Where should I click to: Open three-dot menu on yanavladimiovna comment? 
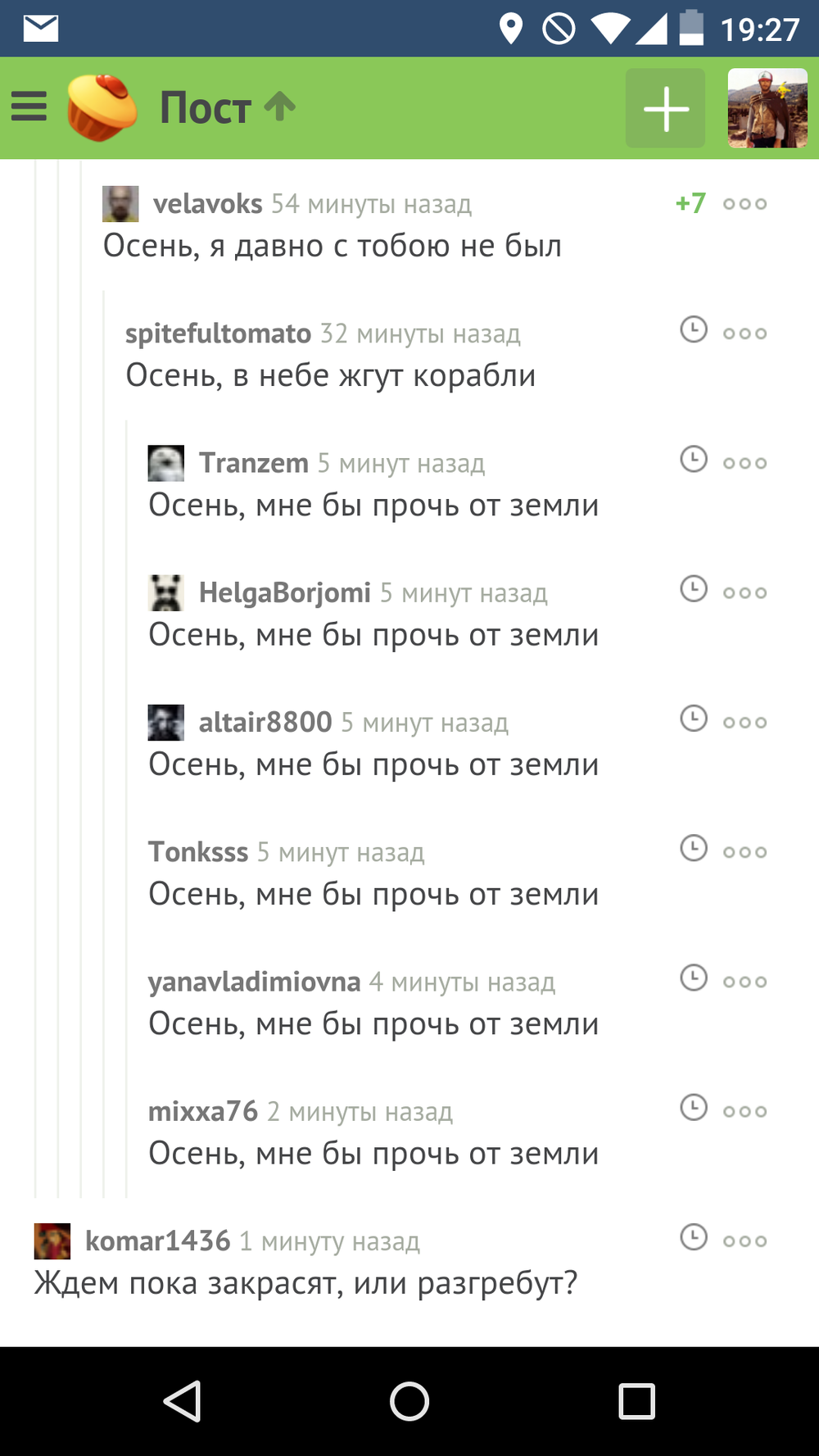pos(744,982)
